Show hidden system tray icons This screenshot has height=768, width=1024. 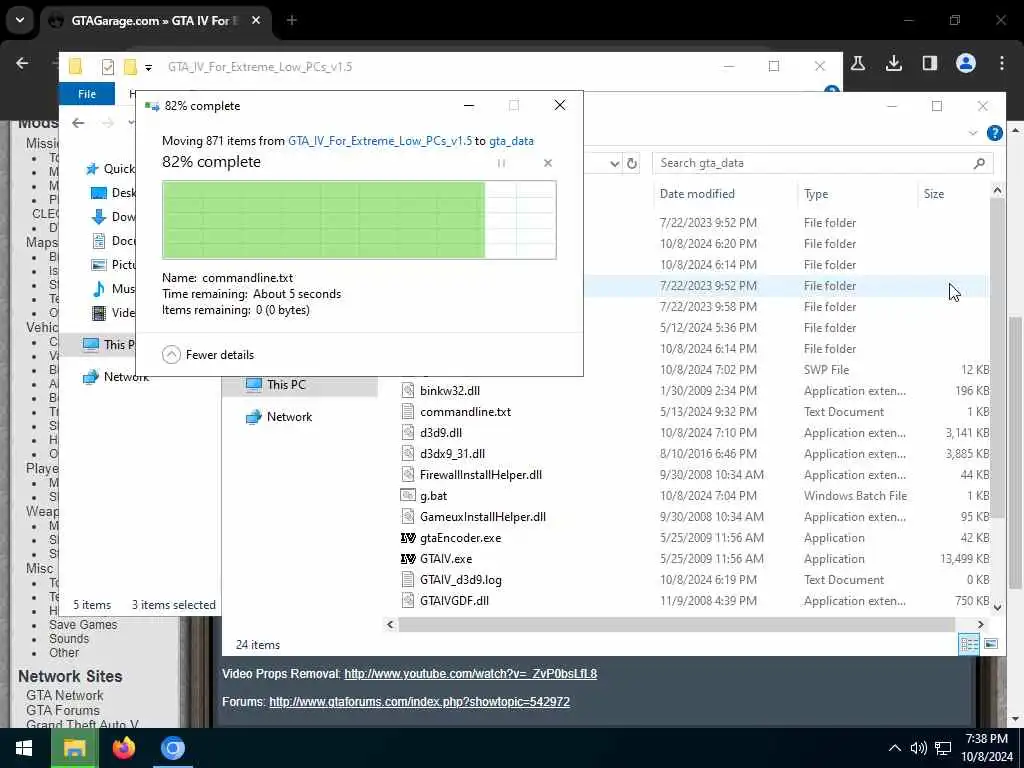(895, 748)
